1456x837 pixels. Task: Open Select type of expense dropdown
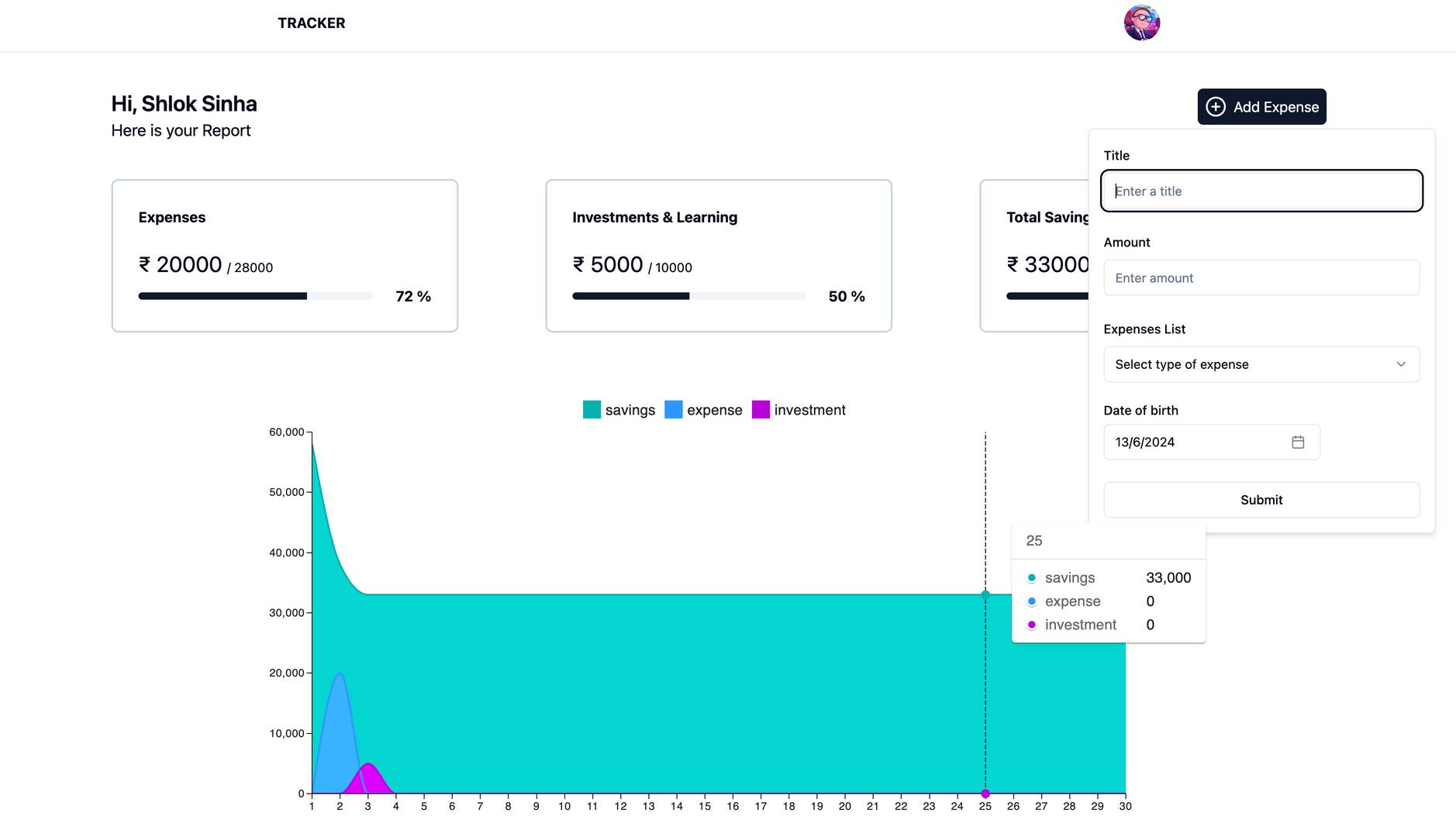click(1261, 364)
